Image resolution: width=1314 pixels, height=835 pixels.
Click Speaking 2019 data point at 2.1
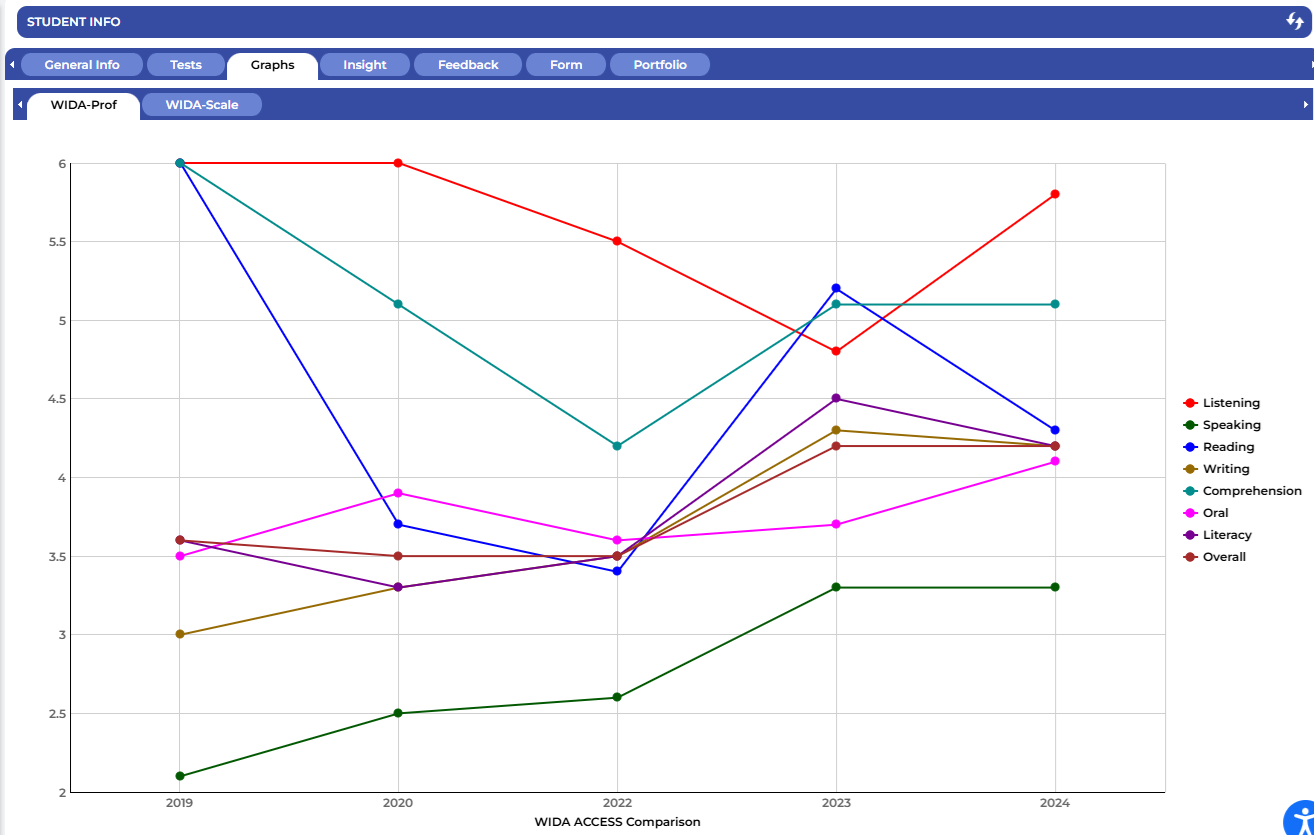(x=180, y=776)
